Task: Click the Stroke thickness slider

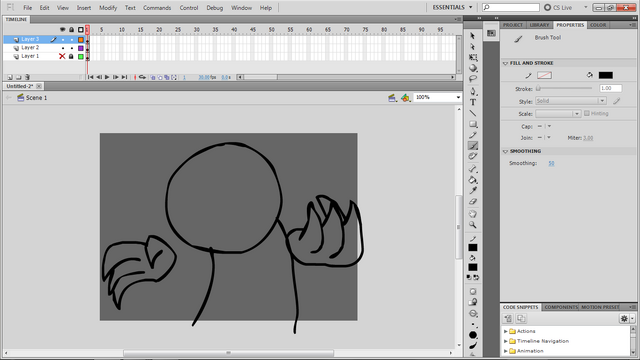Action: (564, 88)
